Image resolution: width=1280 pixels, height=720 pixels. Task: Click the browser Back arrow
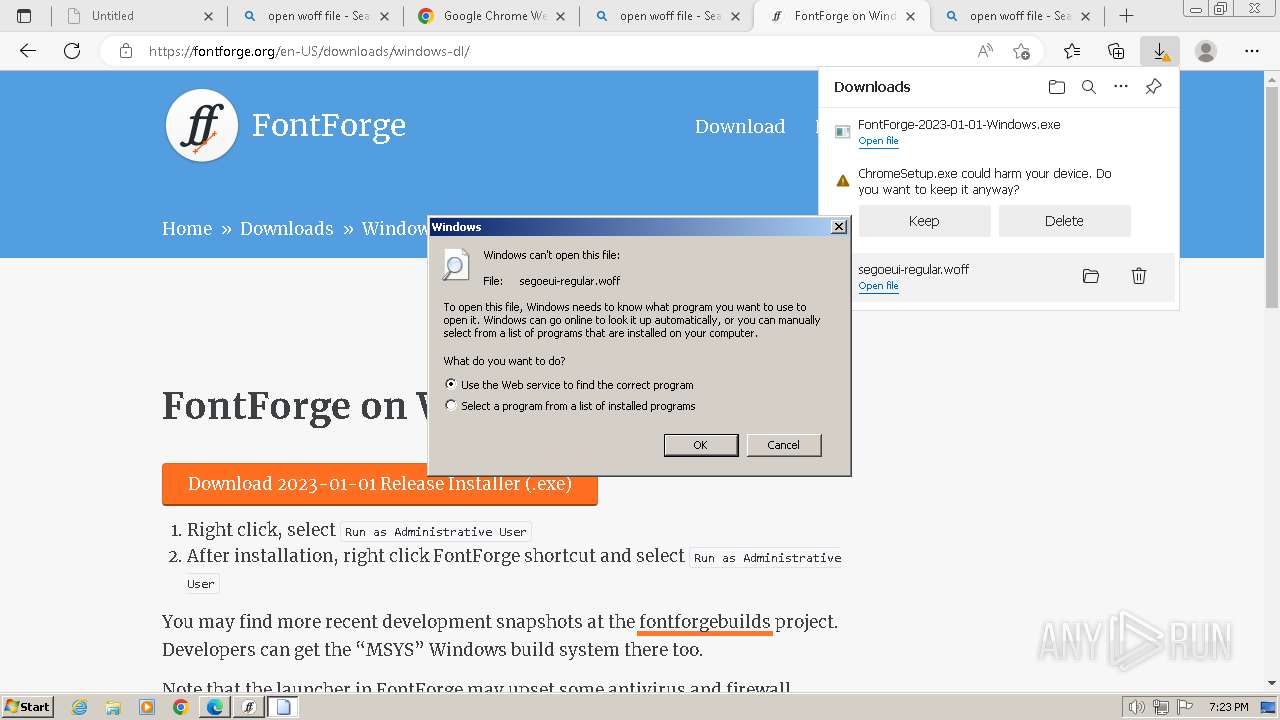point(28,51)
